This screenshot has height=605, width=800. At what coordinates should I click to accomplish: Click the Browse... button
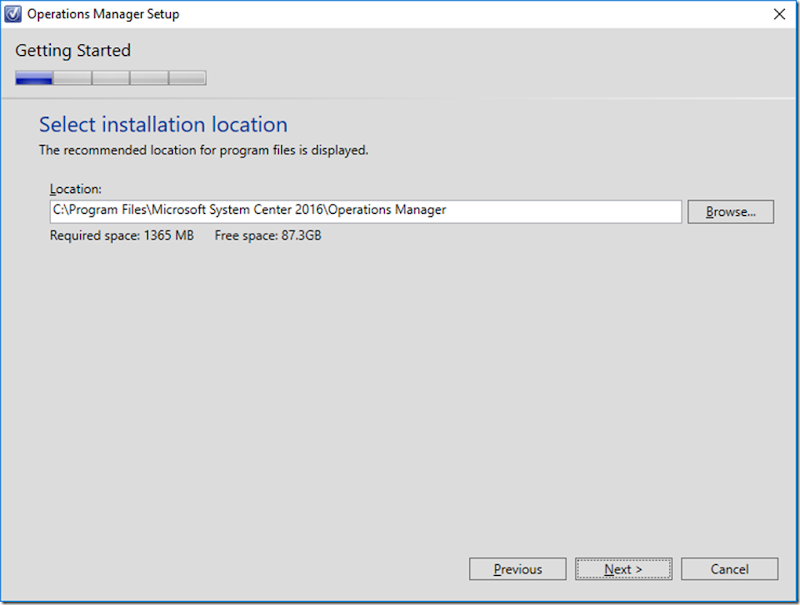[731, 212]
